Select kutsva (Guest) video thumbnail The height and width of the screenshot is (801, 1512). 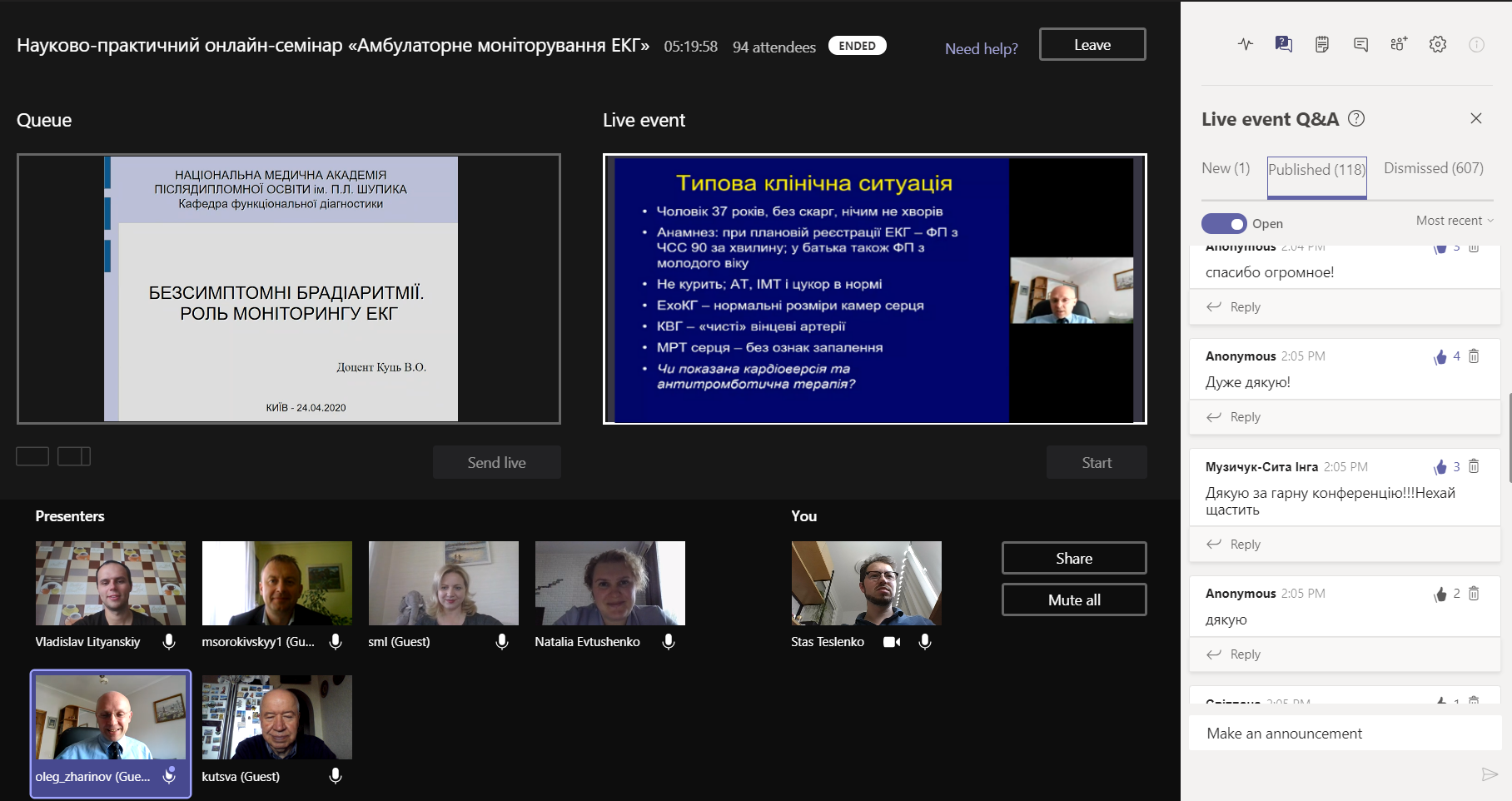click(x=277, y=717)
